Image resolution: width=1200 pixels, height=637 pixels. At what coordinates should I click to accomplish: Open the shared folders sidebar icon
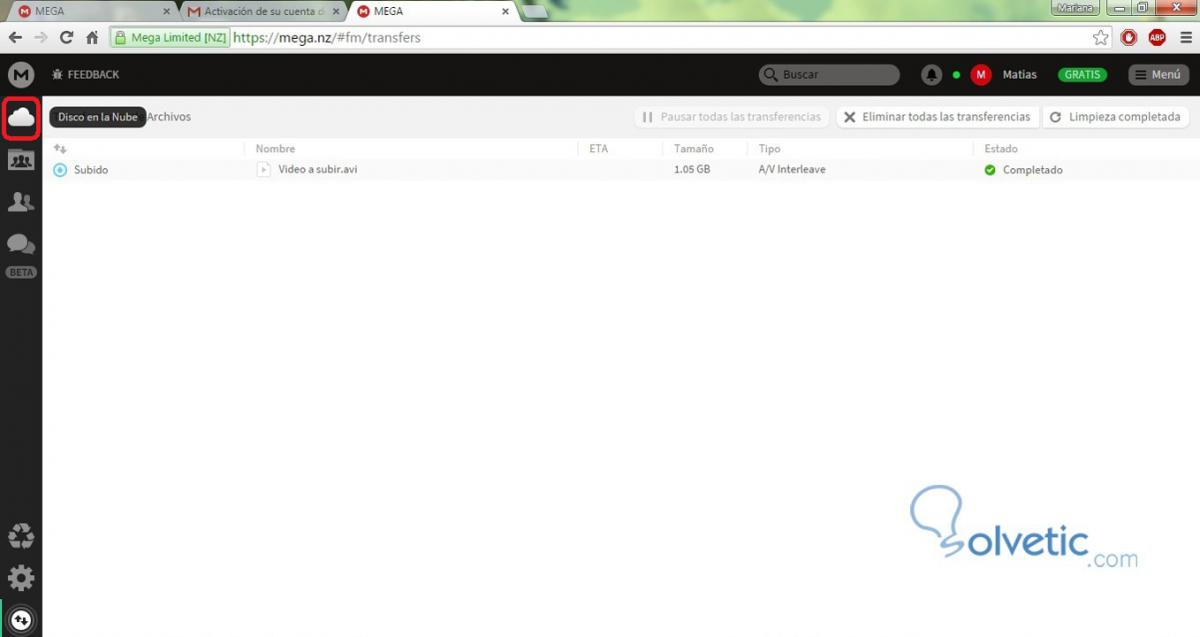point(21,159)
